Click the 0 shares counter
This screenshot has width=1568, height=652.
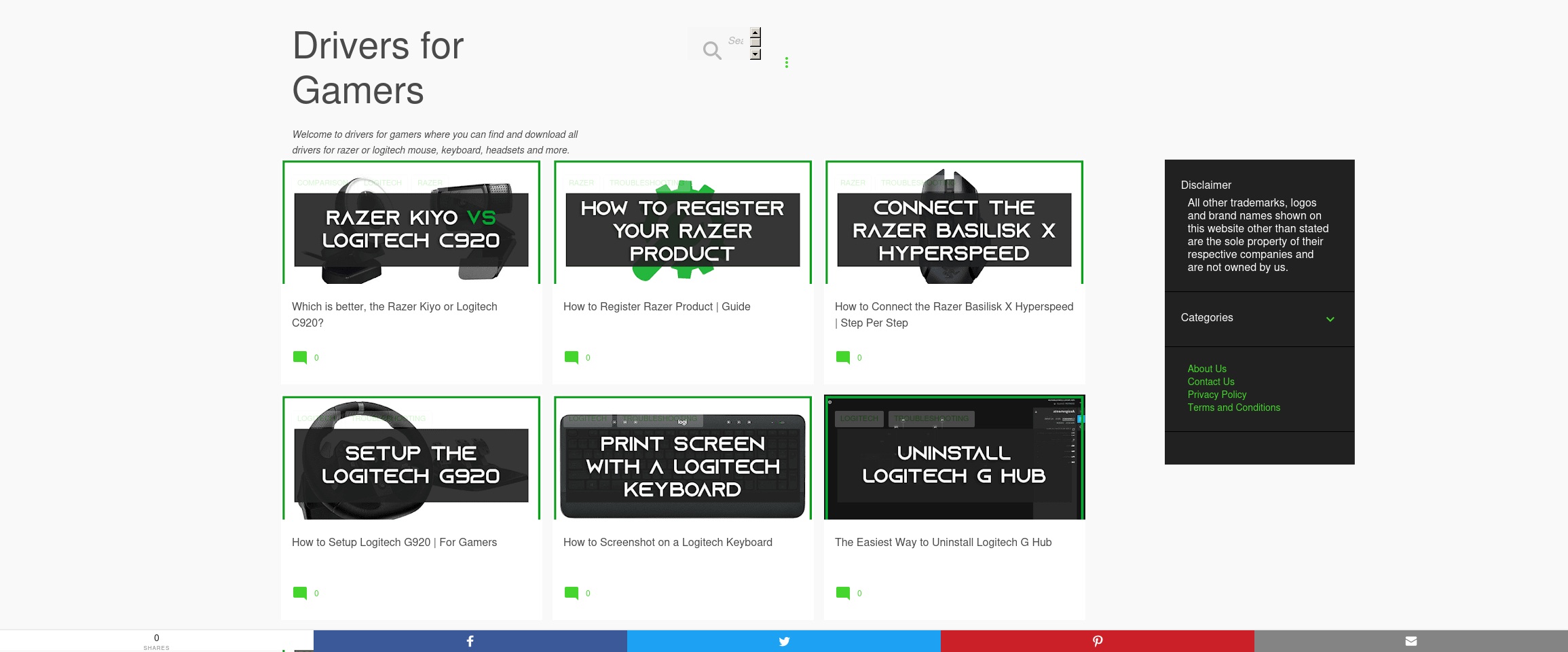point(157,641)
